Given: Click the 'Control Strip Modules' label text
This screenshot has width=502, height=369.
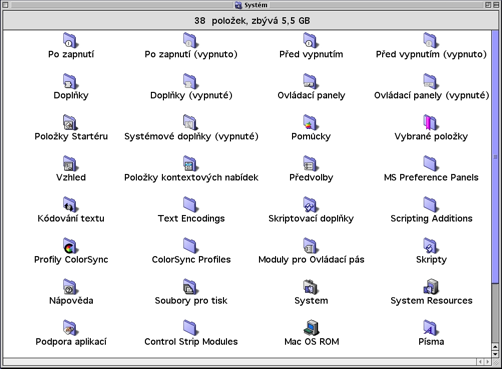Looking at the screenshot, I should (x=191, y=342).
